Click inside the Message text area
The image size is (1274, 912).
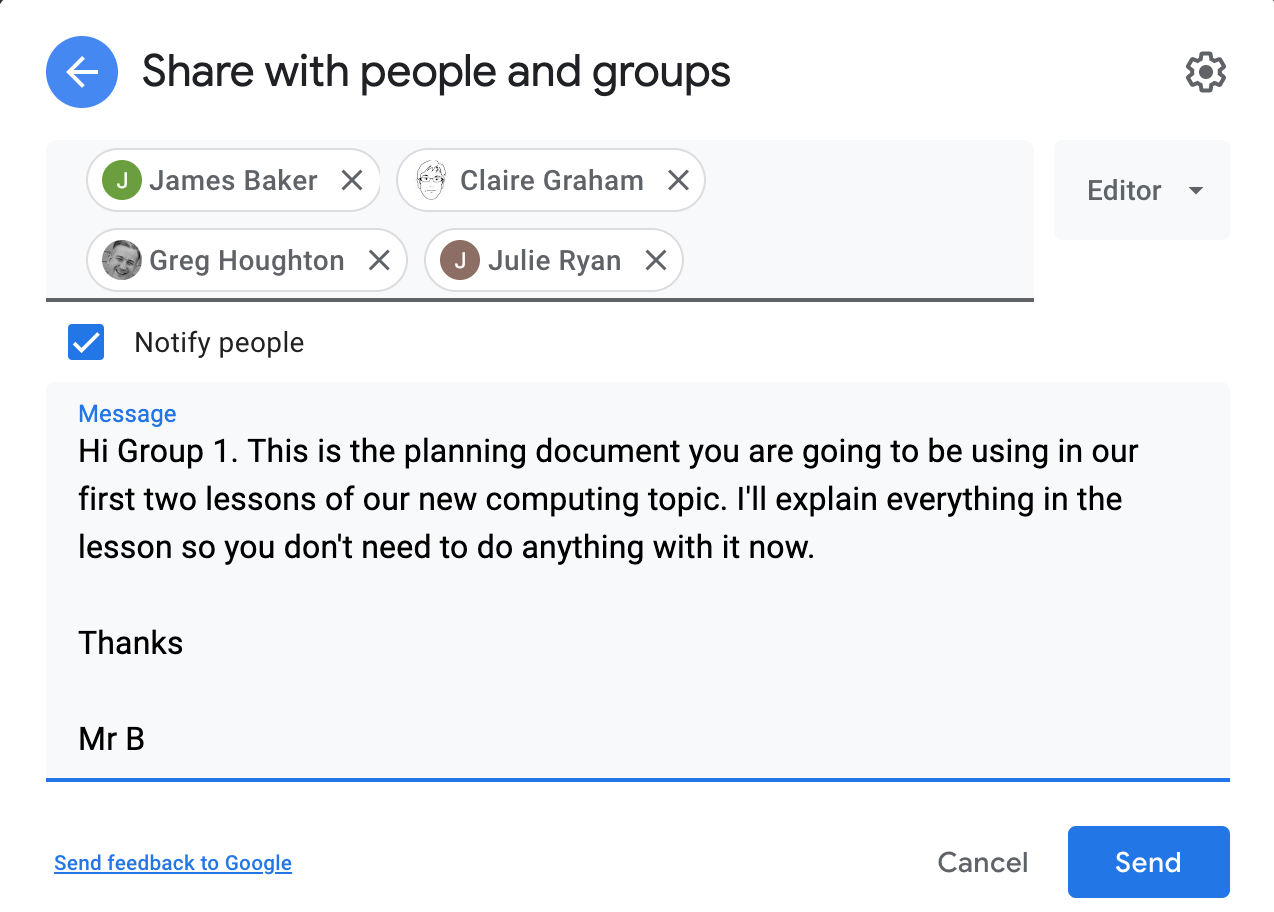click(x=638, y=580)
